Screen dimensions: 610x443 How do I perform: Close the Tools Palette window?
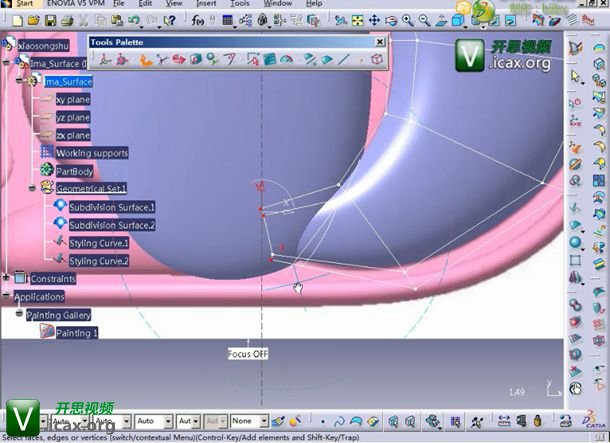click(380, 42)
